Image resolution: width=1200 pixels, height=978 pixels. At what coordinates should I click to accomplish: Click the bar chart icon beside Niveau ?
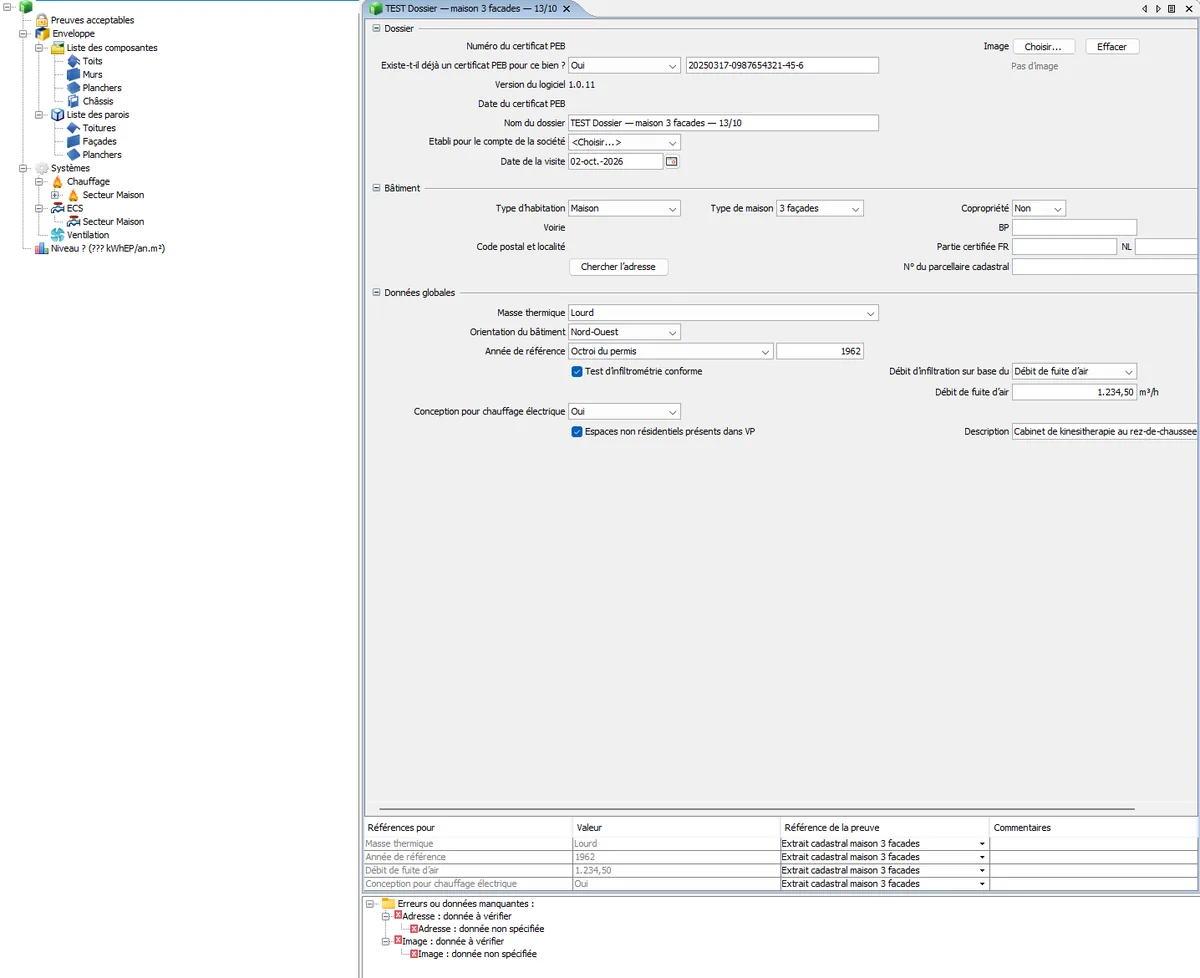(x=42, y=248)
